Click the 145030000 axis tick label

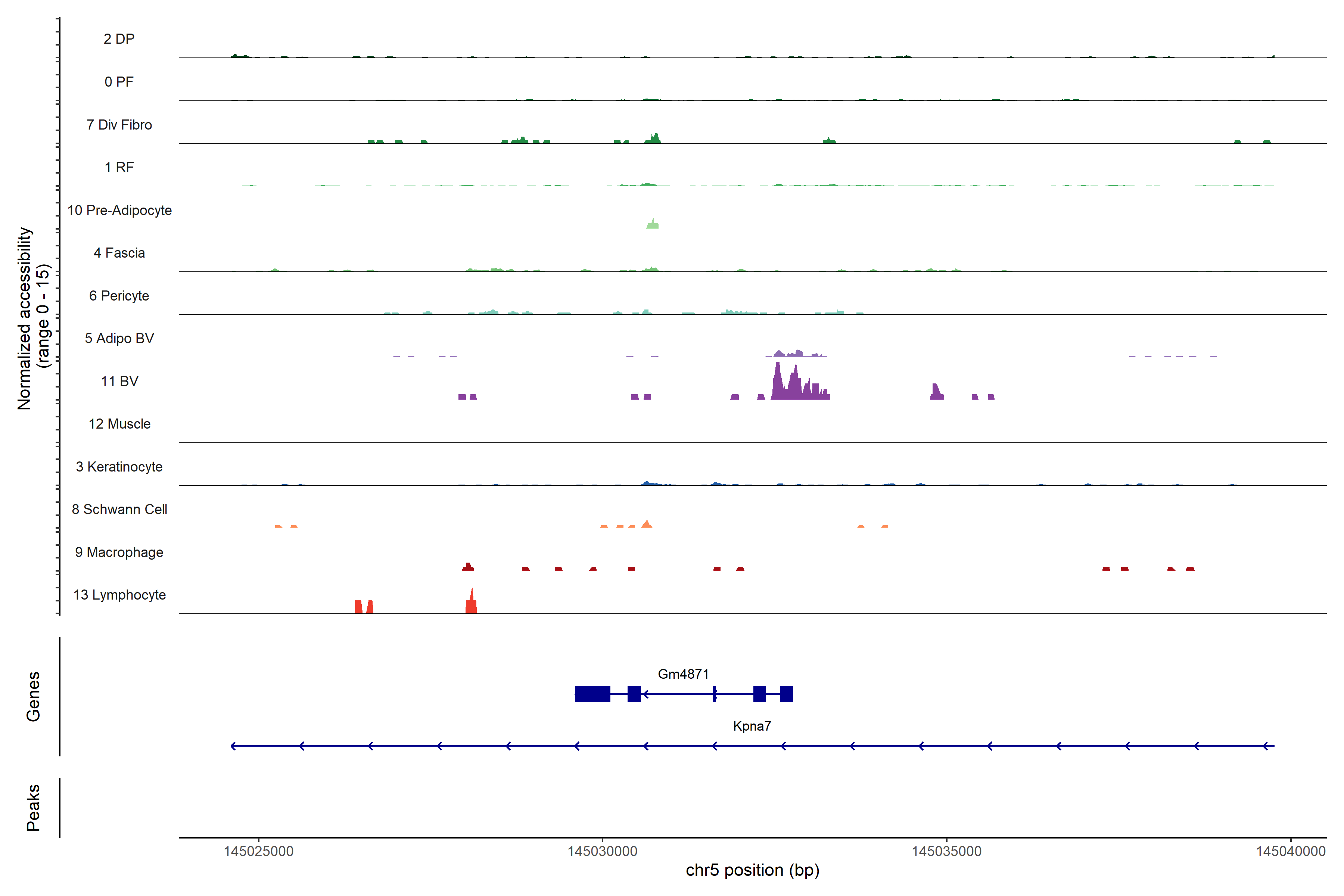[x=602, y=851]
